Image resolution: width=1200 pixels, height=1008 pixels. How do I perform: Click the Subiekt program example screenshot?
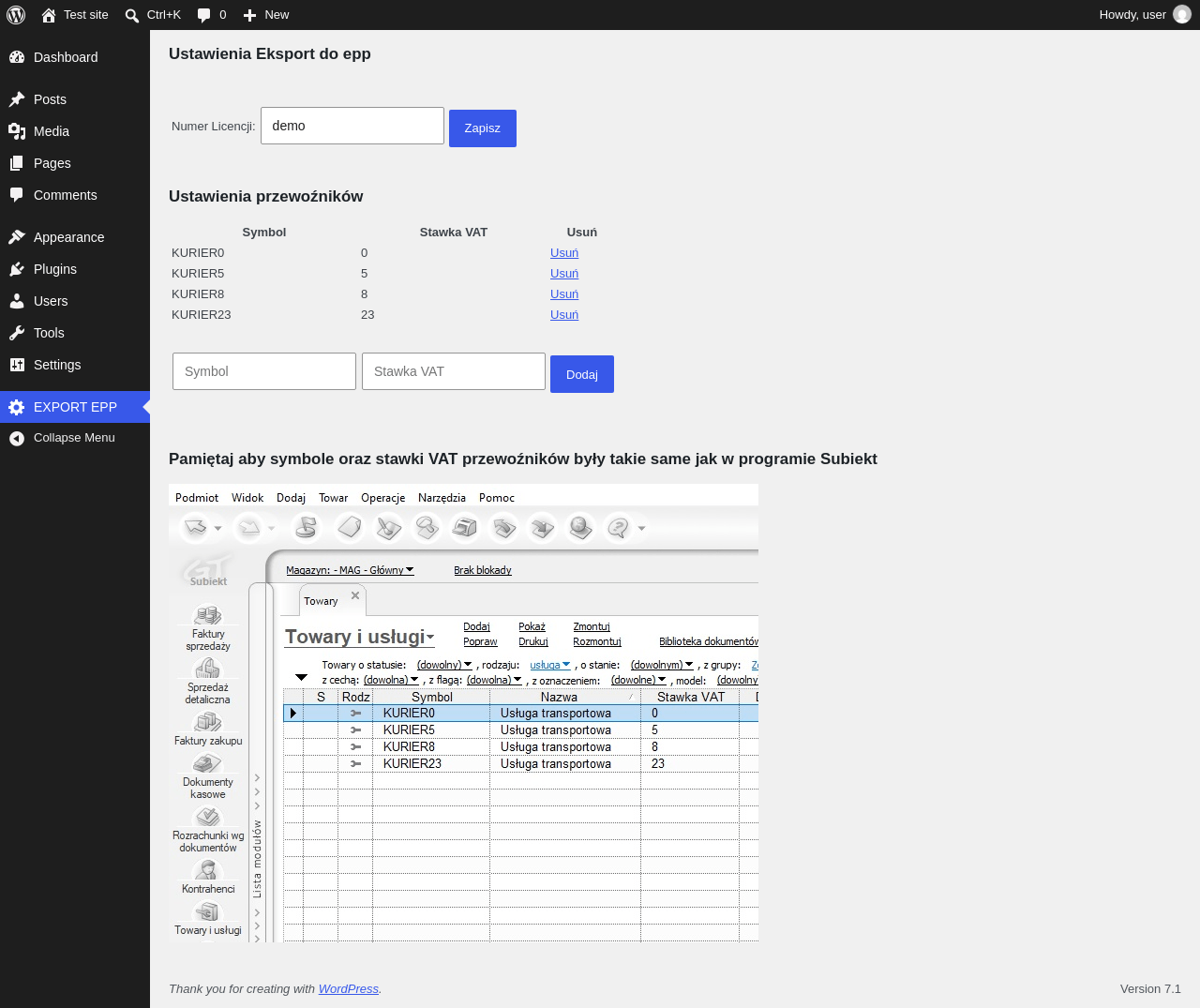coord(463,713)
